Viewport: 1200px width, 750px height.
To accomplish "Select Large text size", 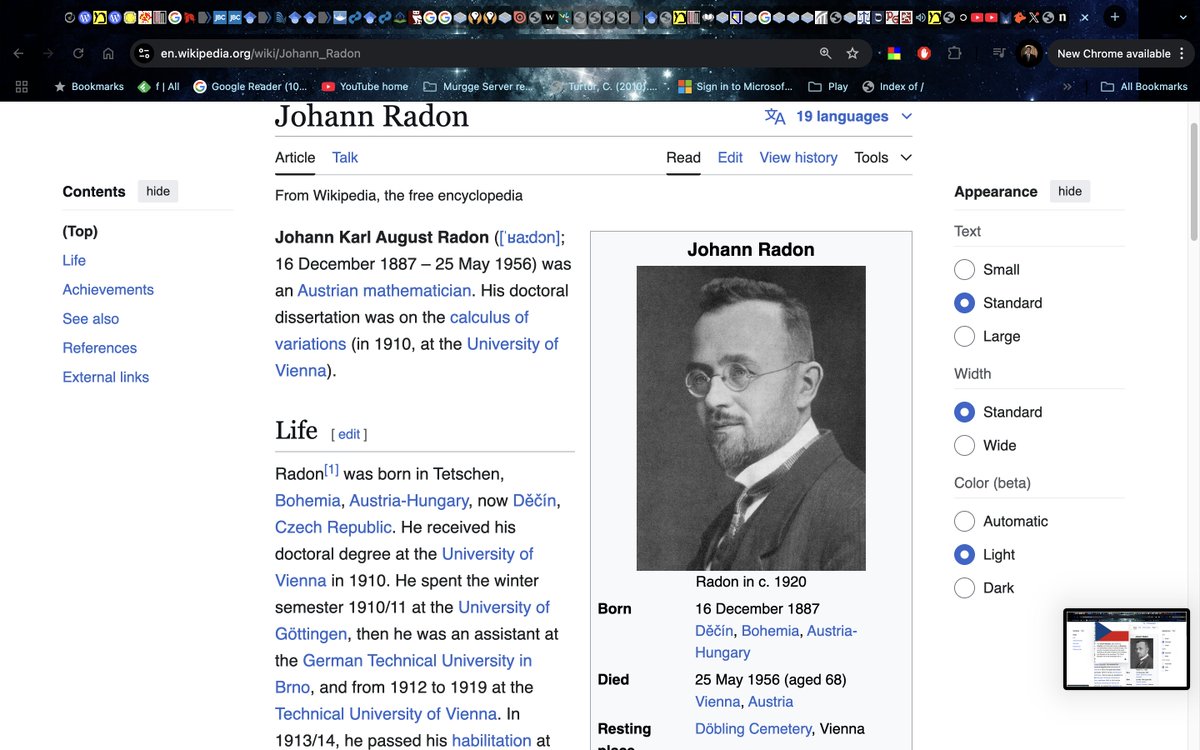I will (964, 336).
